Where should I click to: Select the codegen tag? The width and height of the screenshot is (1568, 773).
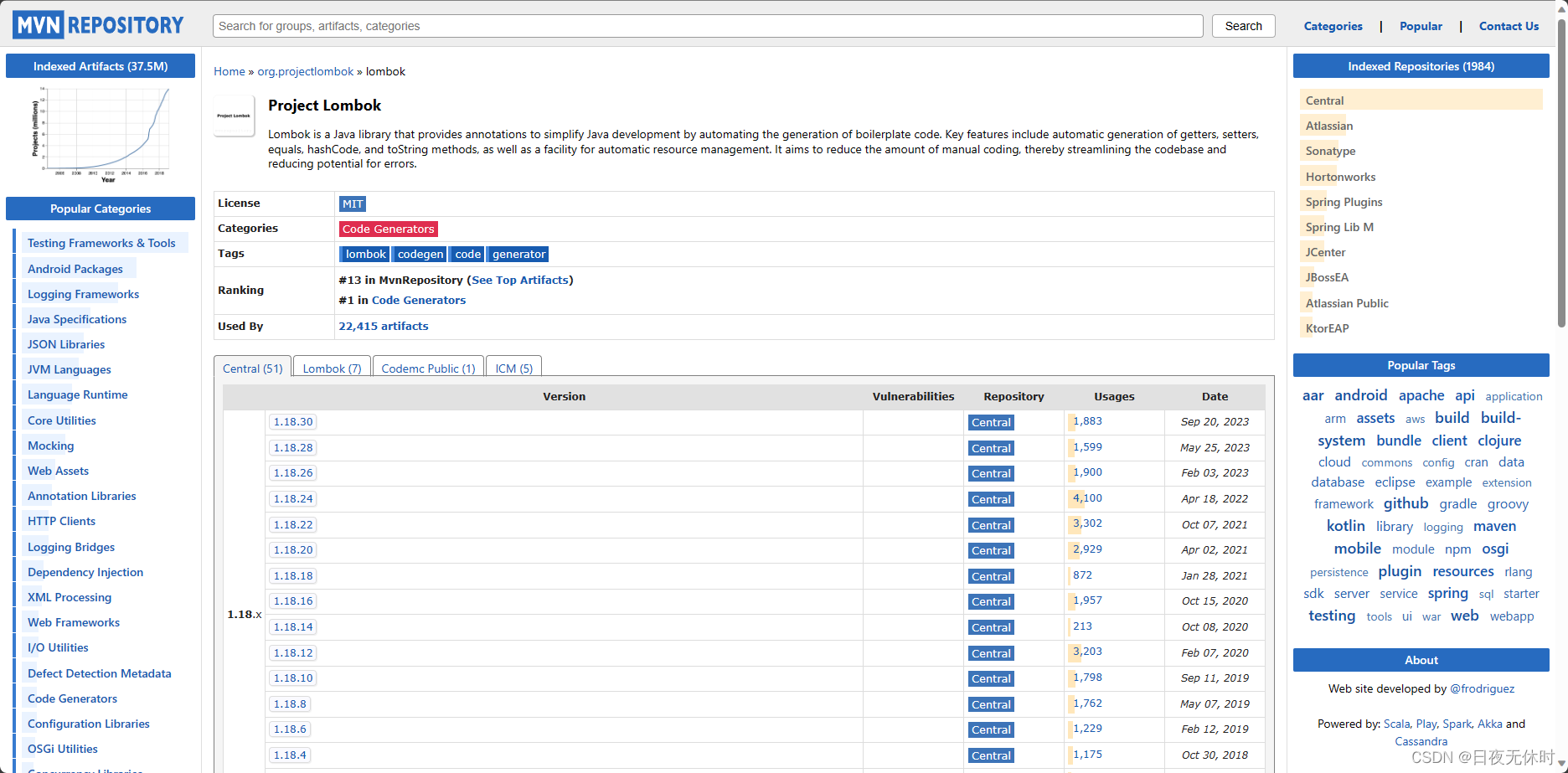420,254
